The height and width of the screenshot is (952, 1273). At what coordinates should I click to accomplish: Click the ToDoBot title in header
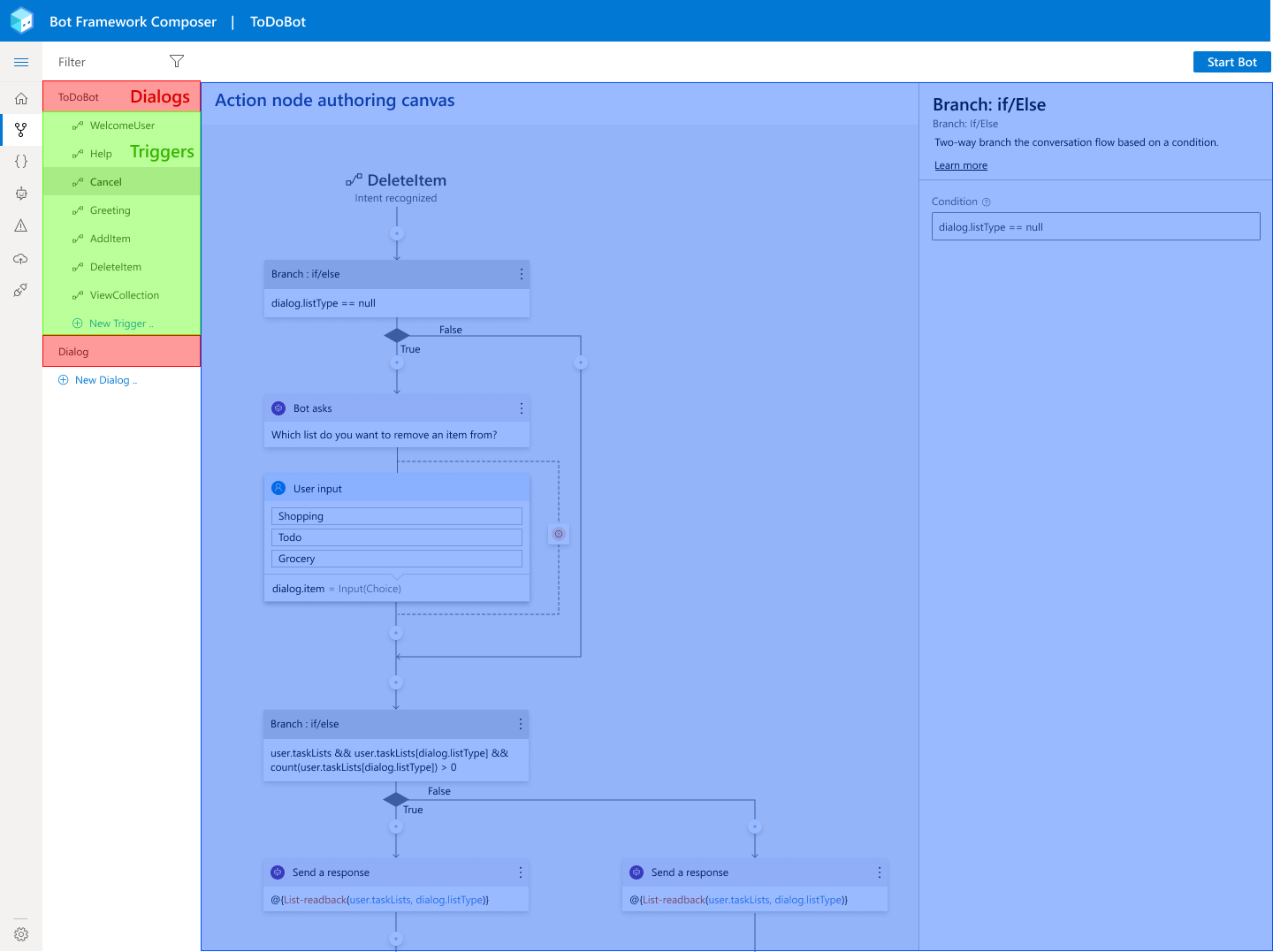tap(278, 21)
